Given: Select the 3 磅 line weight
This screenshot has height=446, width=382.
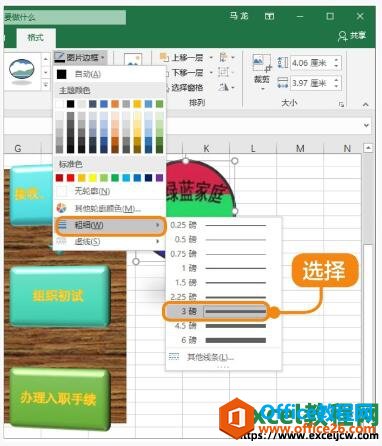Looking at the screenshot, I should tap(216, 311).
